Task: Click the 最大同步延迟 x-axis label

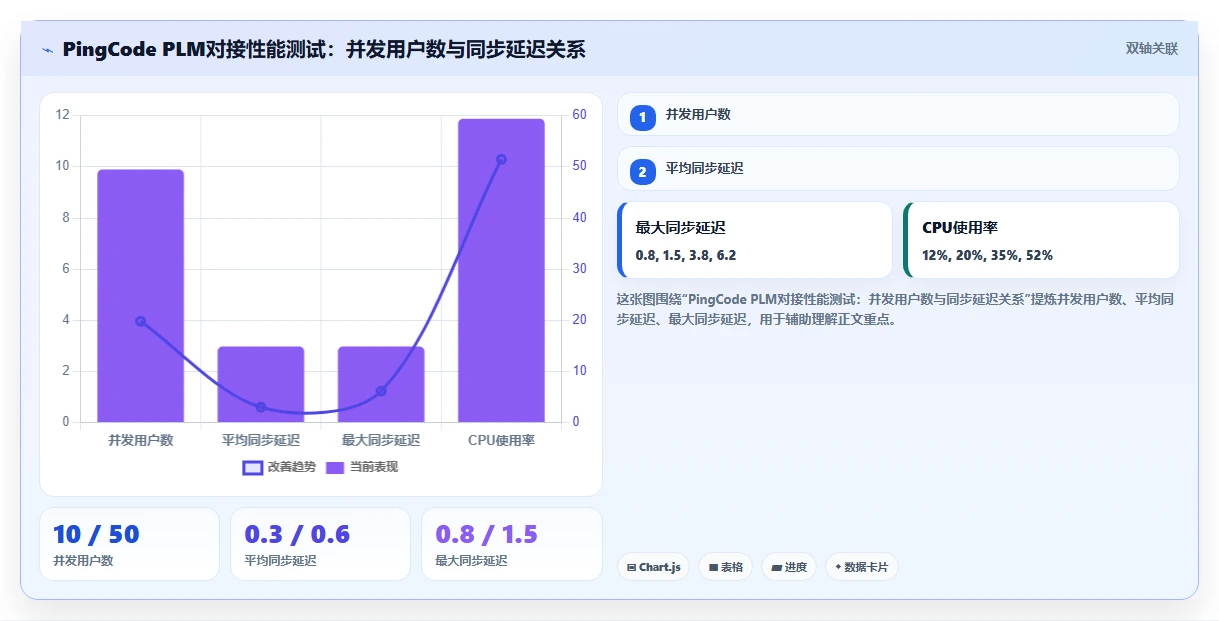Action: (x=381, y=440)
